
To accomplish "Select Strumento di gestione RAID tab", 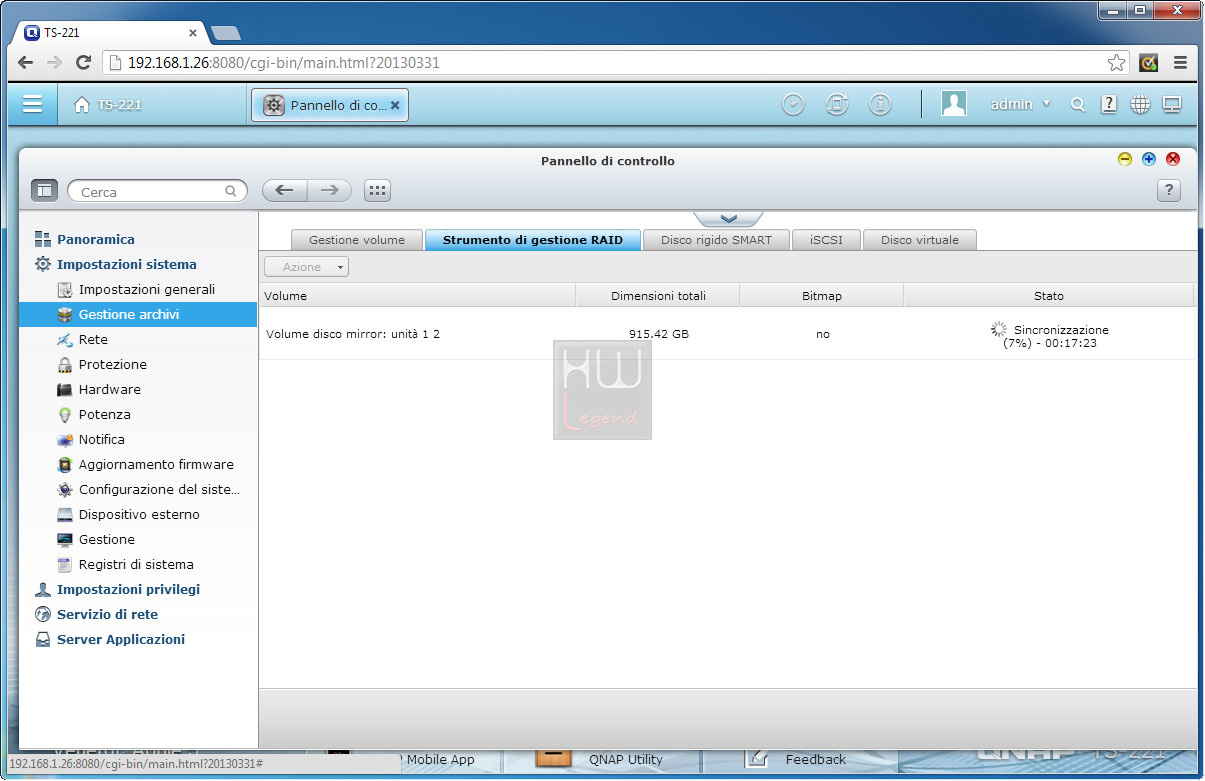I will 533,240.
